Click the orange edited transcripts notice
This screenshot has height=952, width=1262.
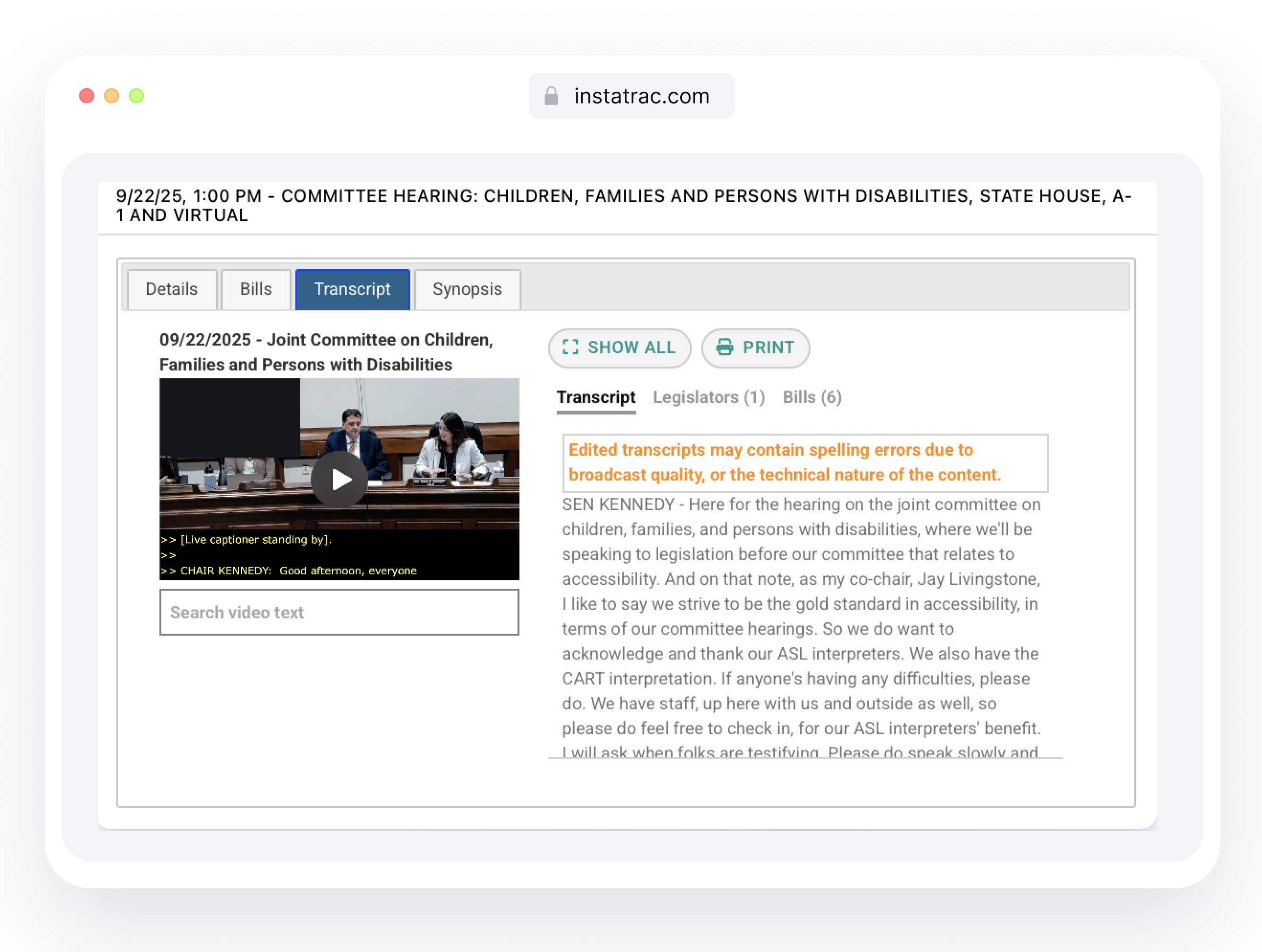[805, 462]
